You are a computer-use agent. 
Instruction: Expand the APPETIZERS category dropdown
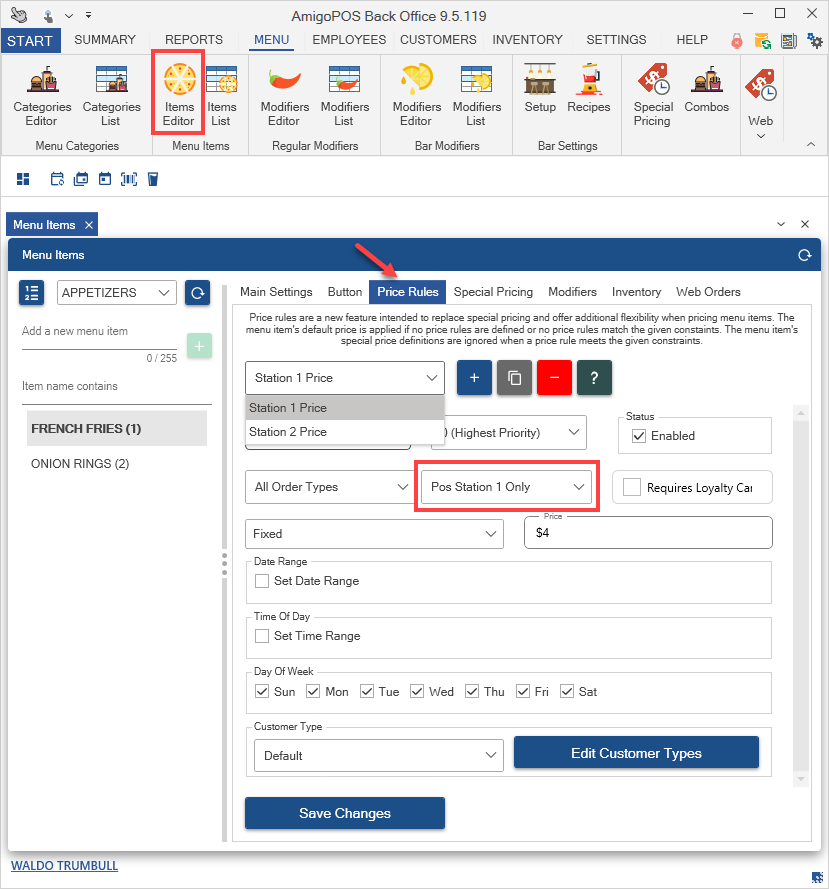(117, 293)
